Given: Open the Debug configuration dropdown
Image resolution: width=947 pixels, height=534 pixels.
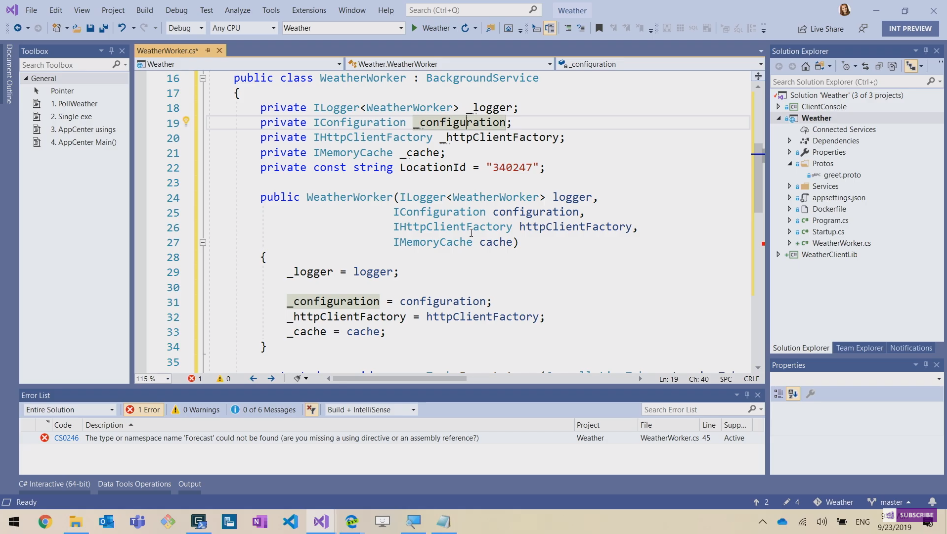Looking at the screenshot, I should (x=186, y=28).
